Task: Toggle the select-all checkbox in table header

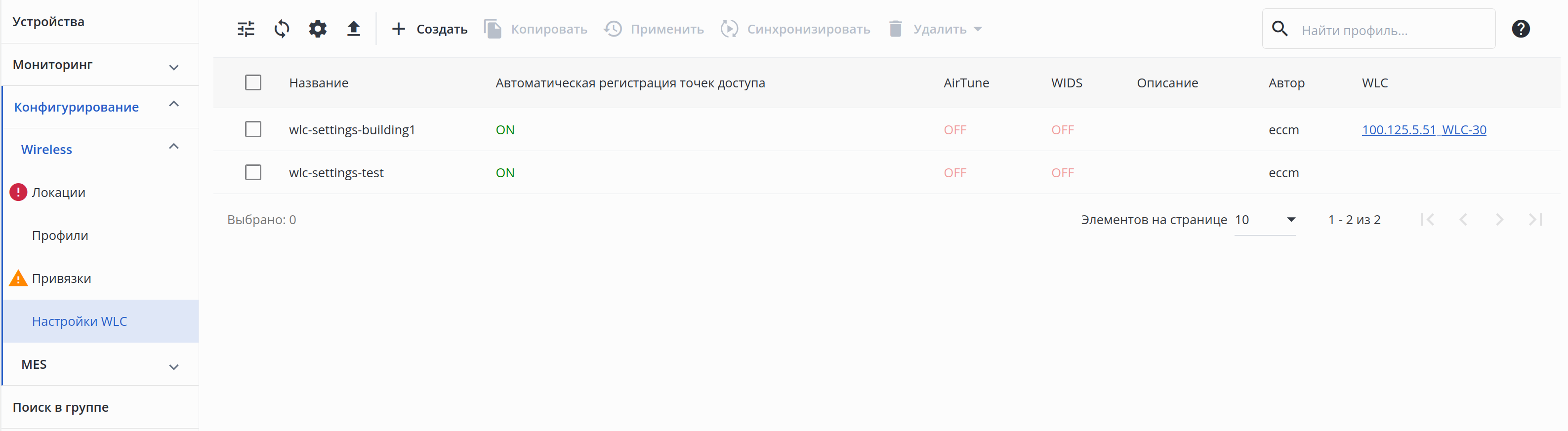Action: (253, 82)
